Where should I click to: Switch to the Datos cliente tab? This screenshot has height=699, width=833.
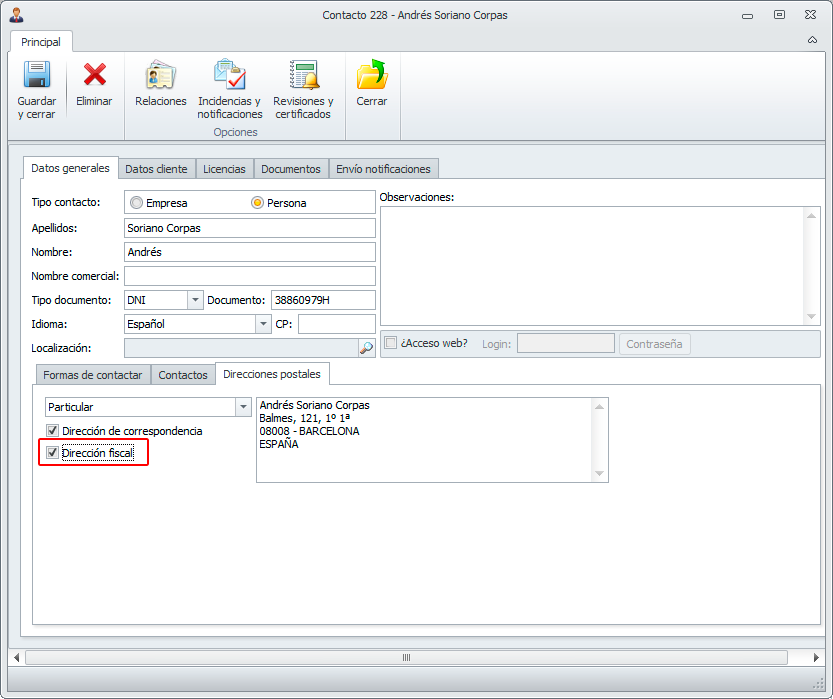point(156,169)
